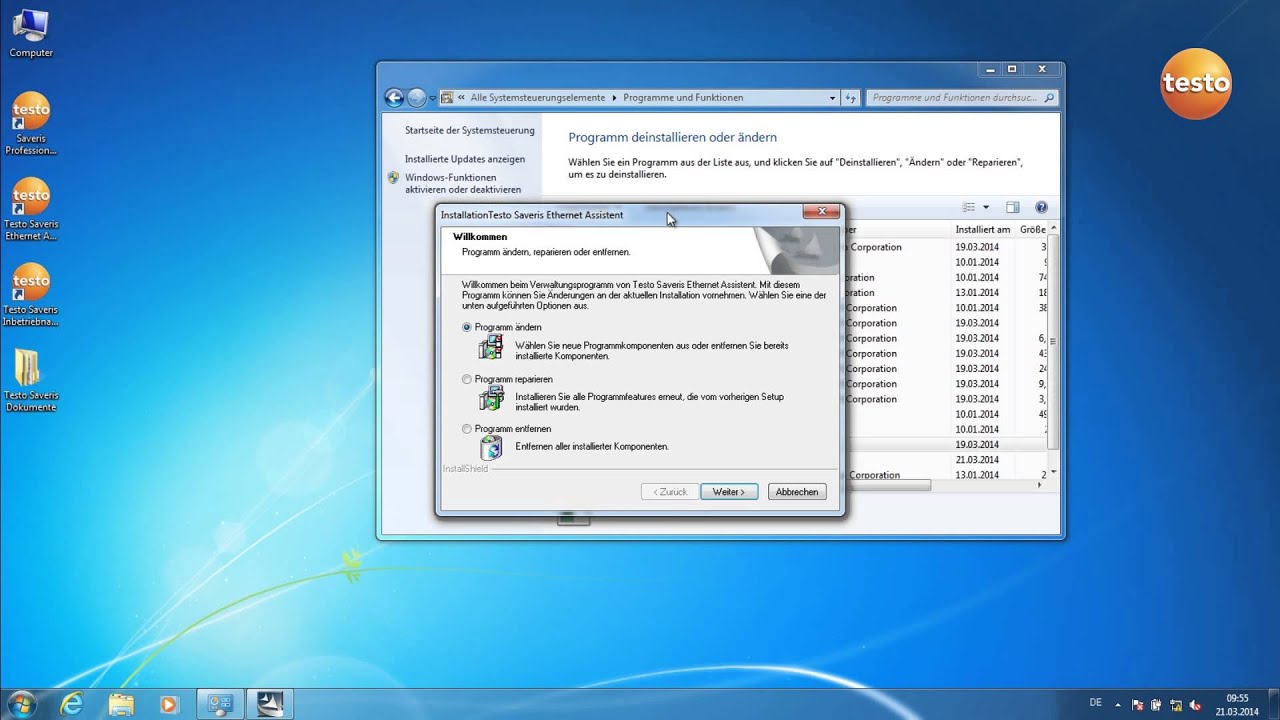
Task: Toggle the preview pane icon in the toolbar
Action: (x=1012, y=207)
